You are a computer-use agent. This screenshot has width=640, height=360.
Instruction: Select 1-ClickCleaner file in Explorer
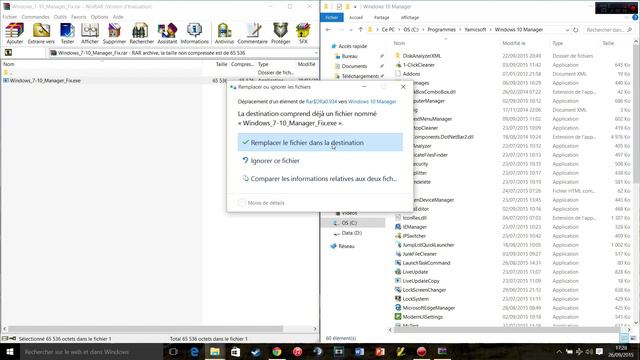click(418, 65)
